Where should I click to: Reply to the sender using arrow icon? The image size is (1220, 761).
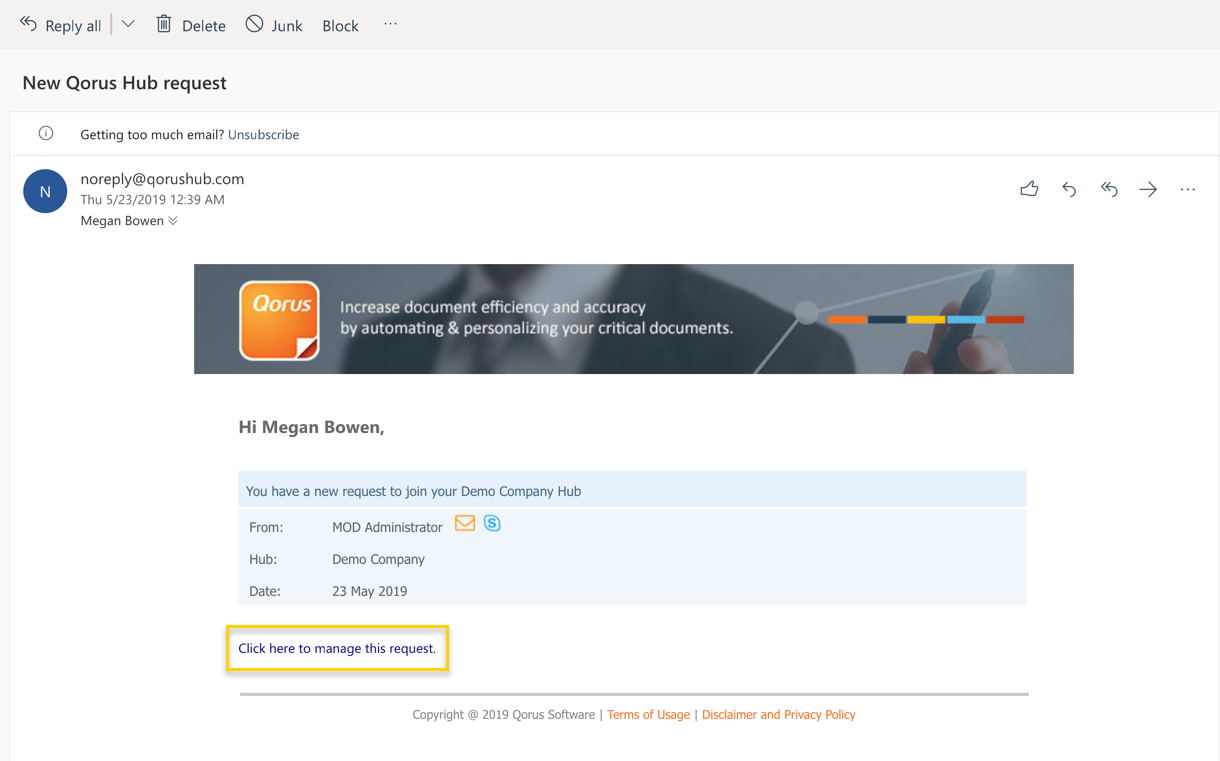click(1069, 189)
